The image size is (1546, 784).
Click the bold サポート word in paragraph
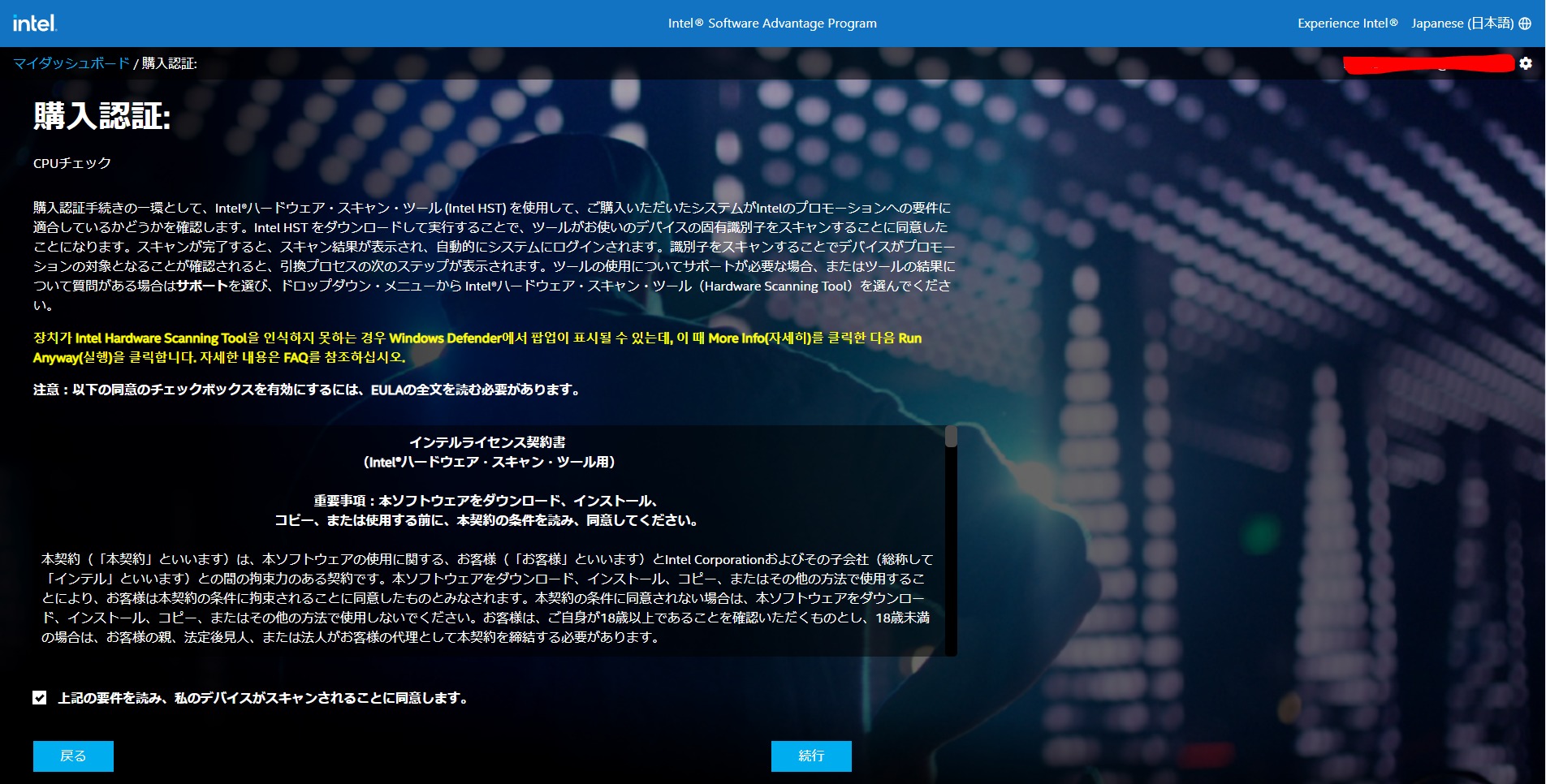tap(202, 286)
